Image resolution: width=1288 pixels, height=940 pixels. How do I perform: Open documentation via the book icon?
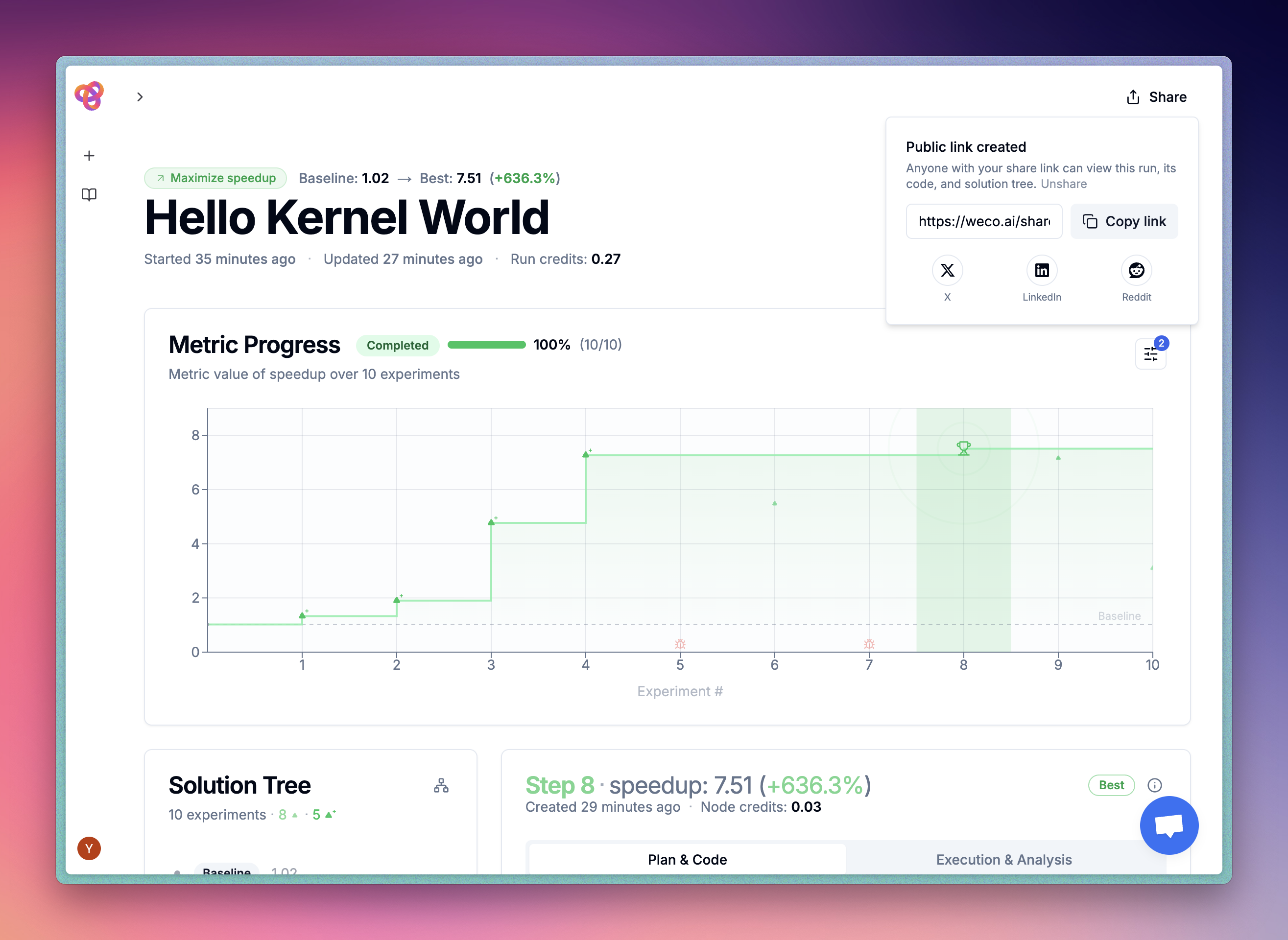89,194
